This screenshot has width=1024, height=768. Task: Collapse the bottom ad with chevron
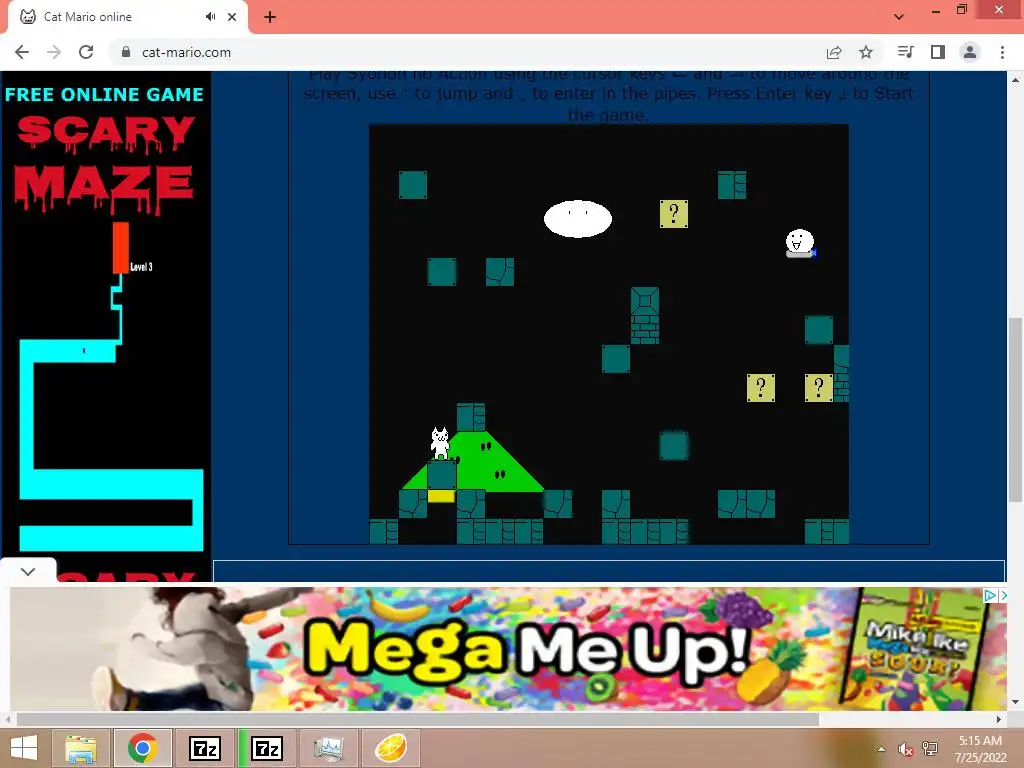(x=28, y=571)
